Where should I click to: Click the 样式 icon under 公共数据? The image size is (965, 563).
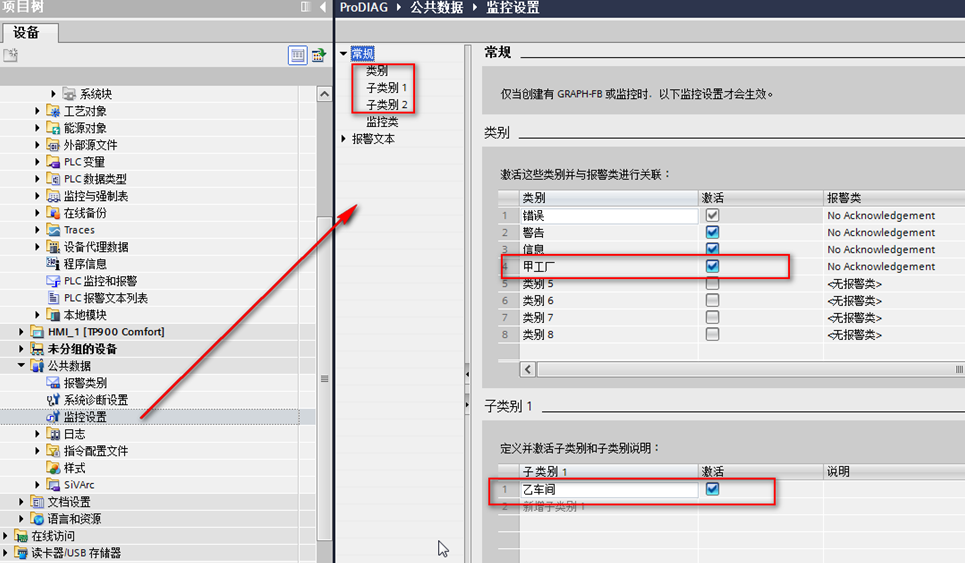[x=54, y=468]
